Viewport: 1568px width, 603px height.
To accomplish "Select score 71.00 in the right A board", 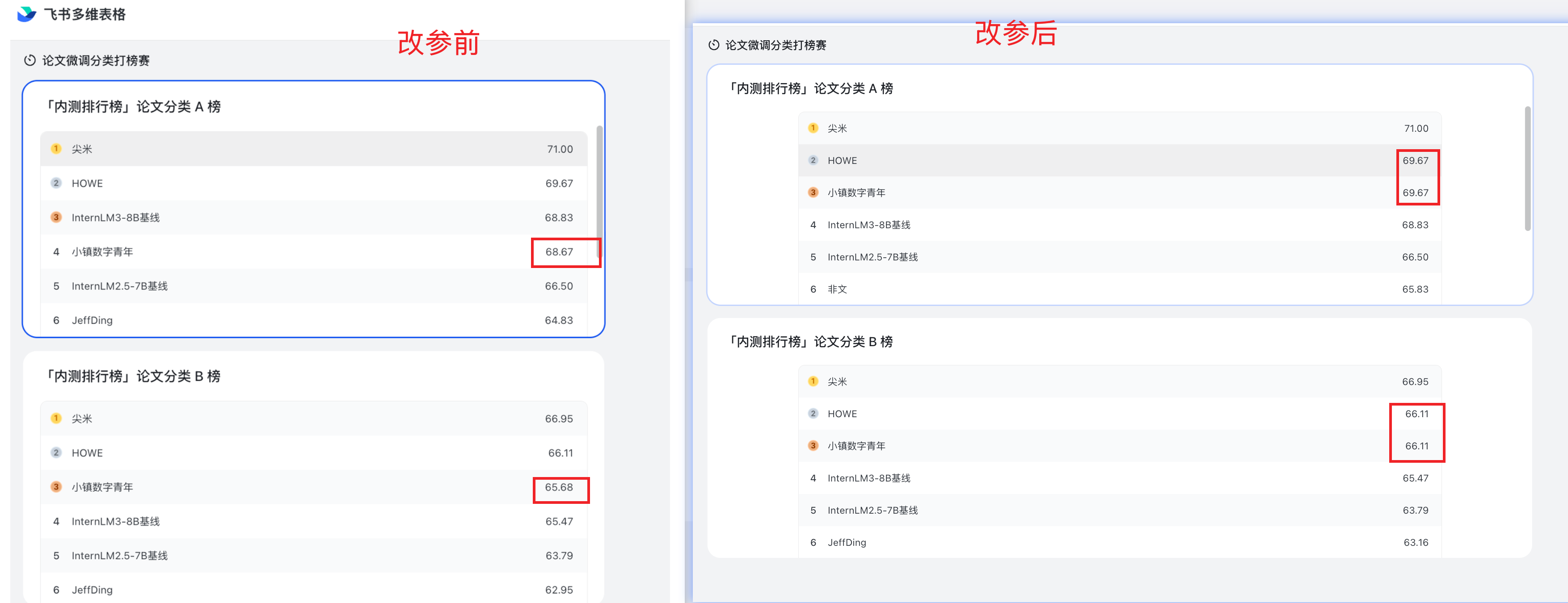I will tap(1416, 128).
